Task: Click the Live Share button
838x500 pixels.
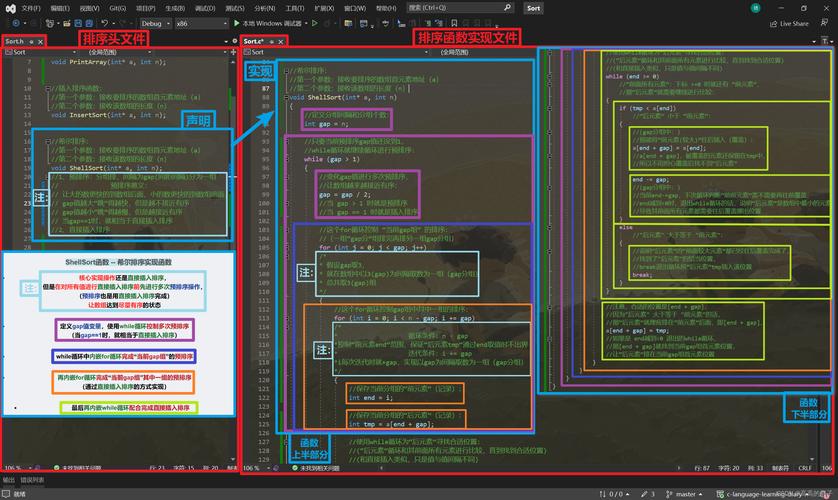Action: click(789, 24)
